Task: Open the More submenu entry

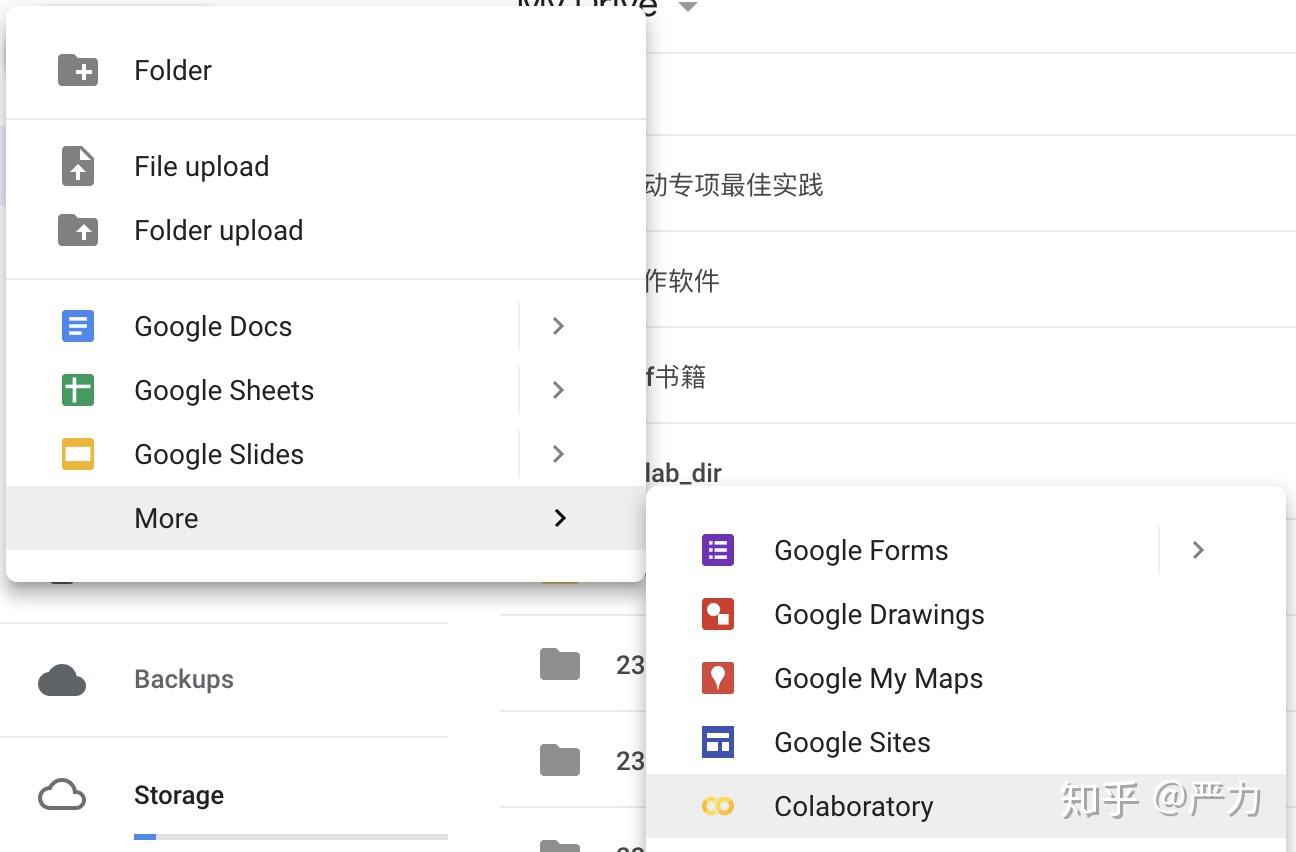Action: [166, 518]
